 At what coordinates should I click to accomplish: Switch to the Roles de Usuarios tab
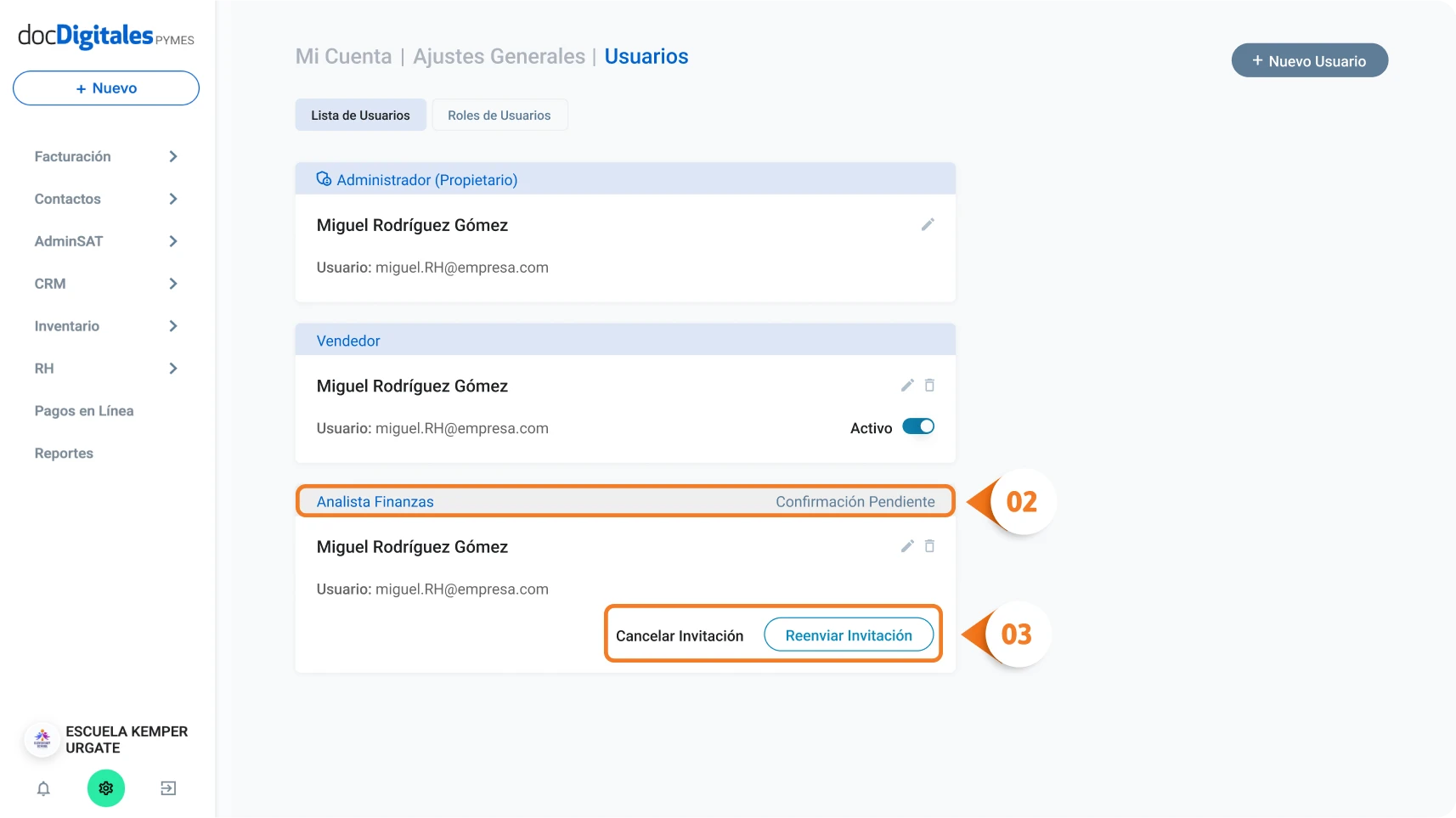click(x=499, y=116)
